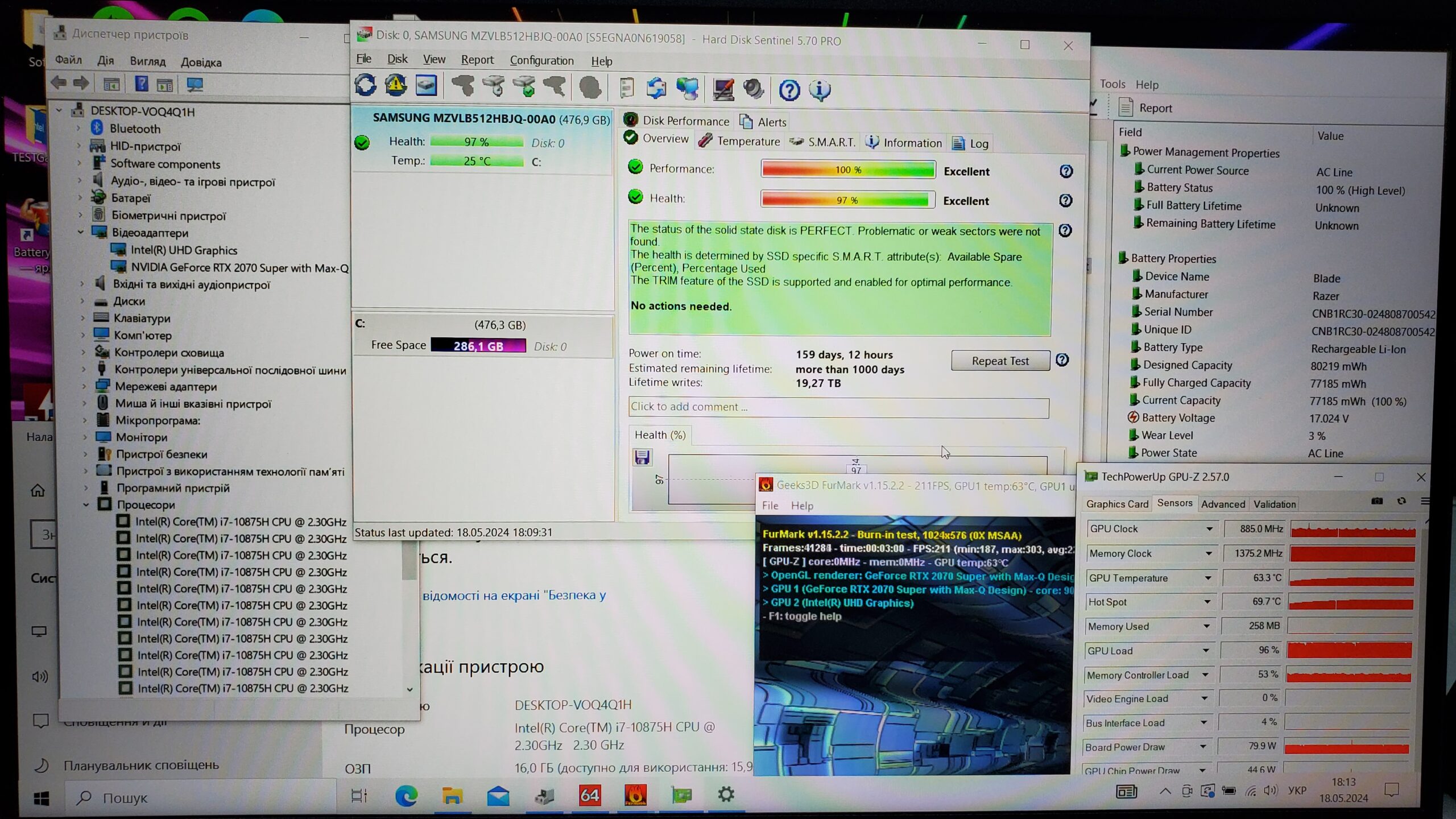Click the GPU-Z refresh sensors icon

pos(1401,501)
